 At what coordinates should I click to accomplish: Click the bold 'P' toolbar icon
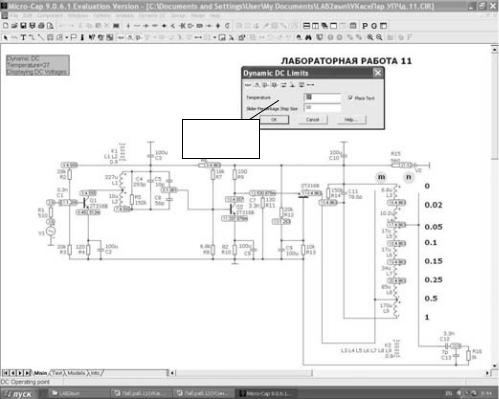pyautogui.click(x=365, y=26)
